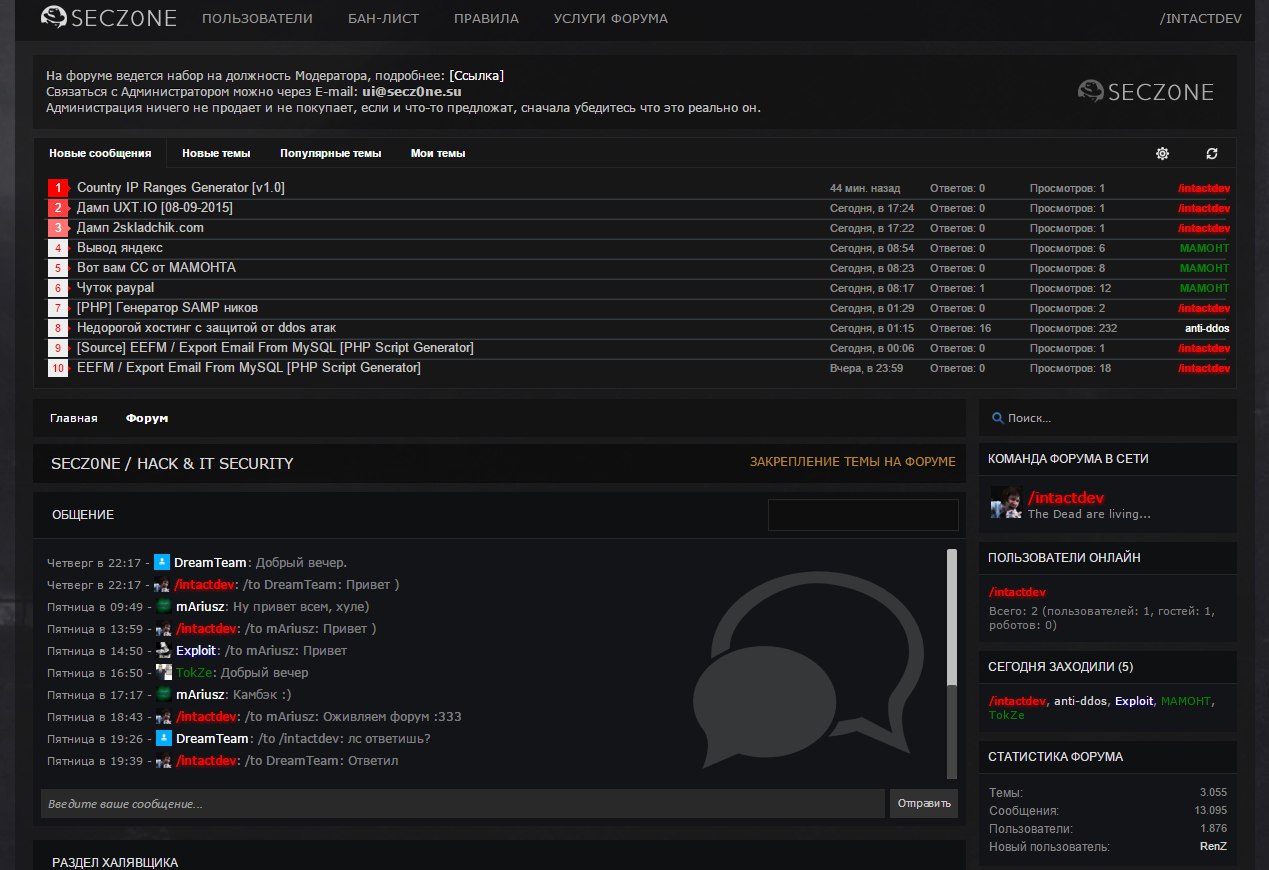Click the refresh icon in the topics panel
The image size is (1269, 870).
(1212, 153)
